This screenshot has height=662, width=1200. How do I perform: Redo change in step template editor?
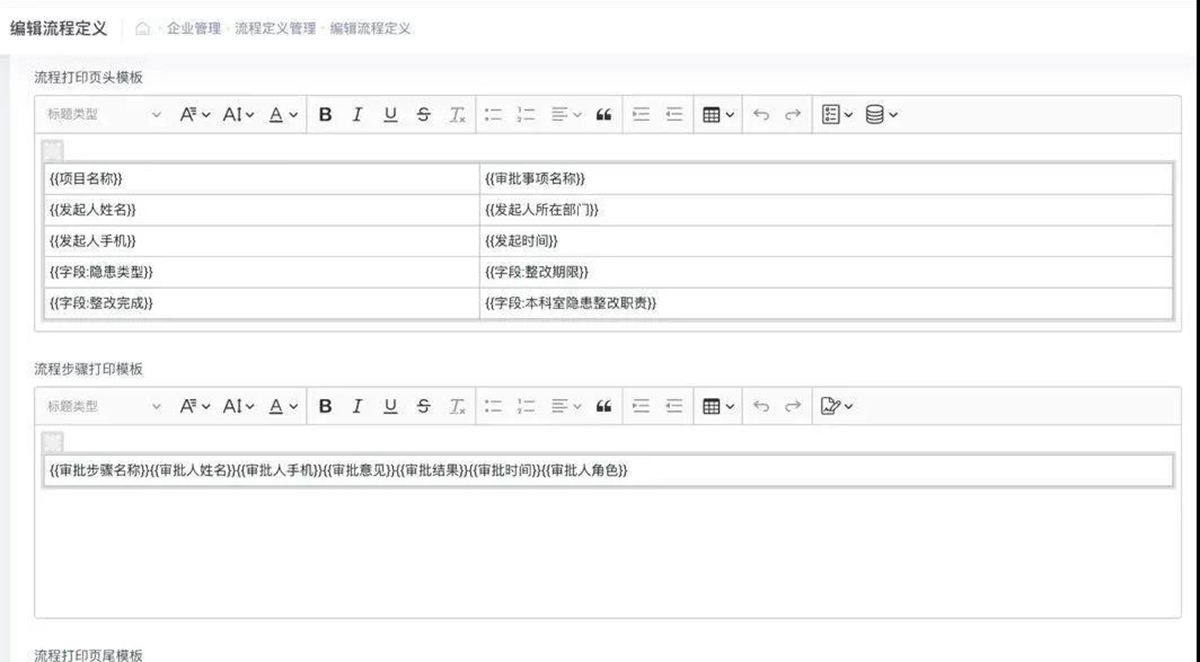point(793,406)
